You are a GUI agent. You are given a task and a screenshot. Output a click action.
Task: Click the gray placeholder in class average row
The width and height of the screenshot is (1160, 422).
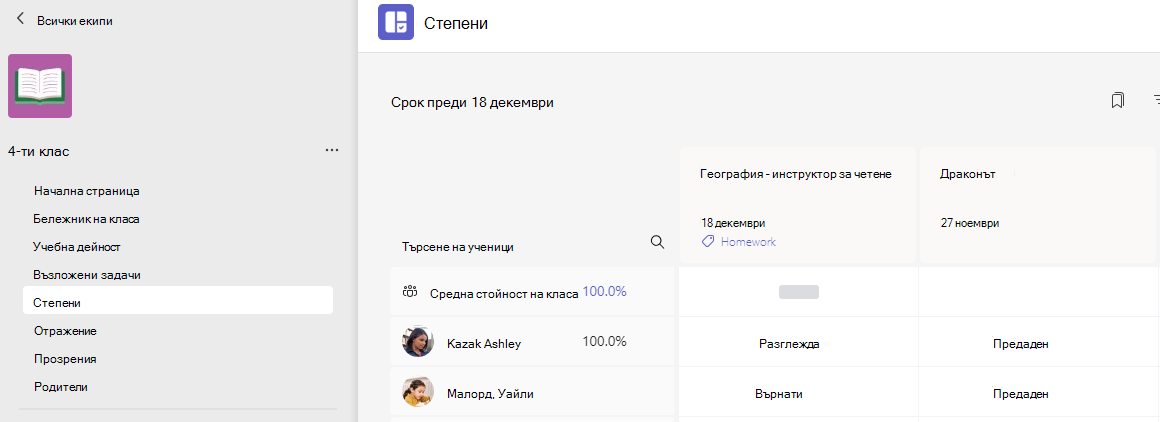(x=799, y=292)
